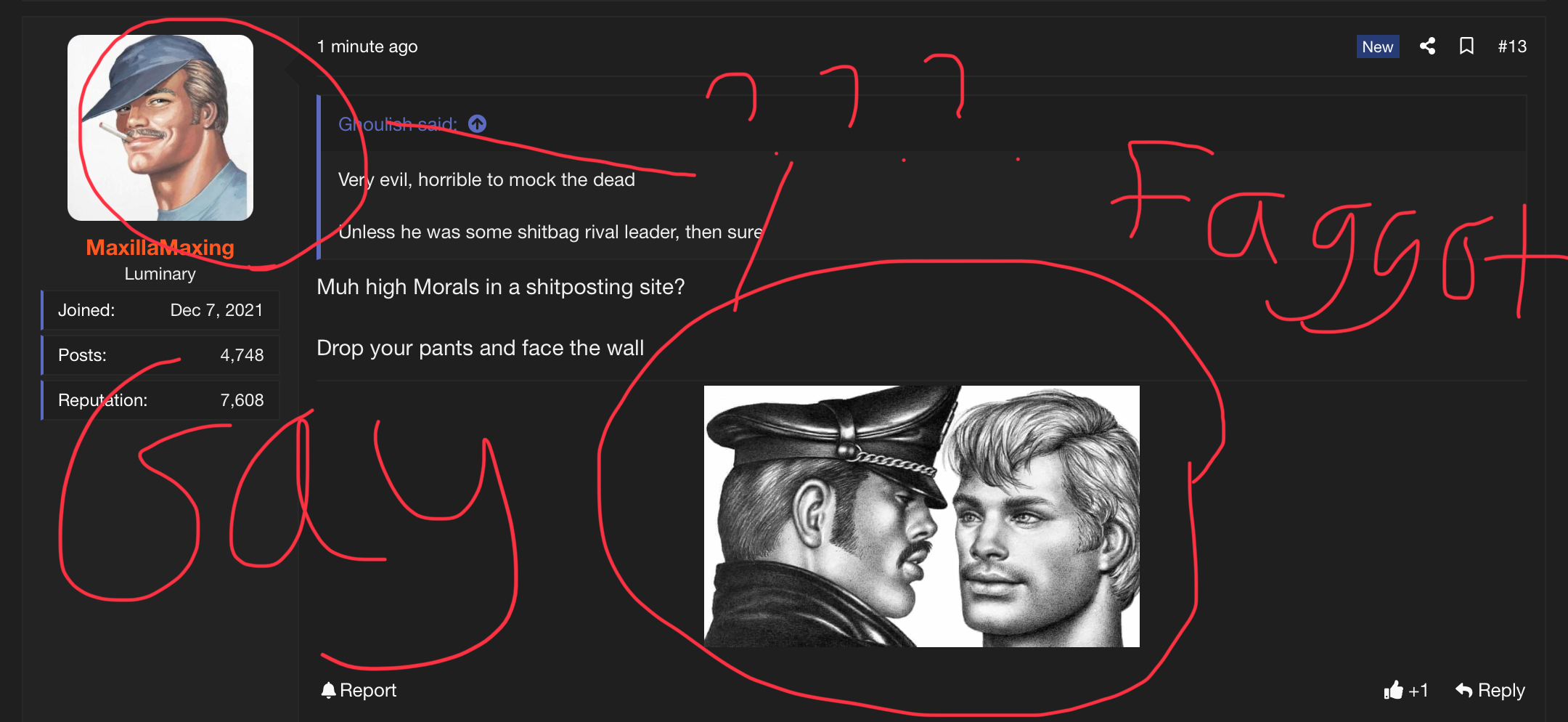Jump to original post via up-arrow icon
Image resolution: width=1568 pixels, height=722 pixels.
pyautogui.click(x=477, y=124)
